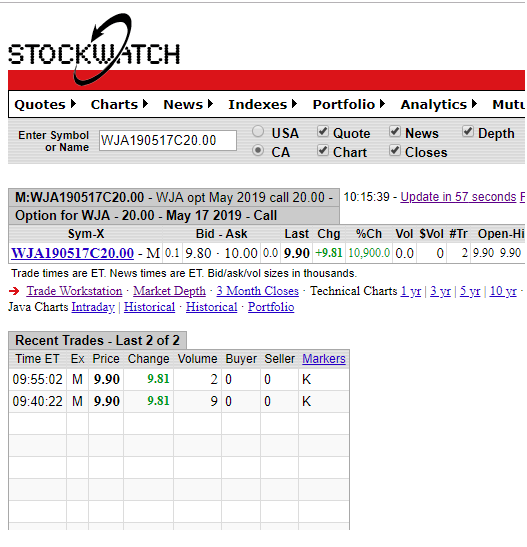
Task: Click last price 9.90 in quote row
Action: point(297,253)
